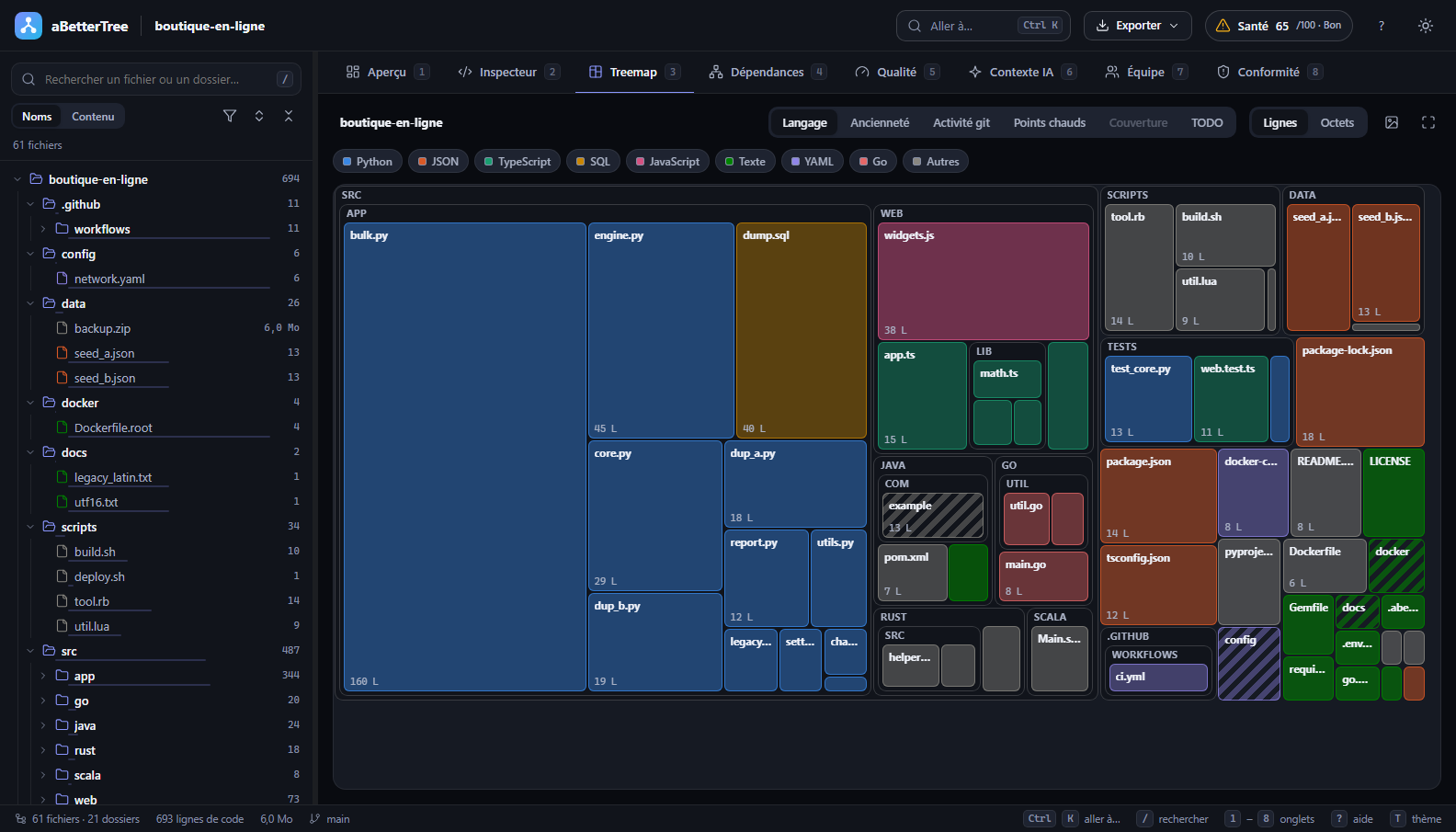This screenshot has height=832, width=1456.
Task: Select the TODO coloring option
Action: tap(1207, 122)
